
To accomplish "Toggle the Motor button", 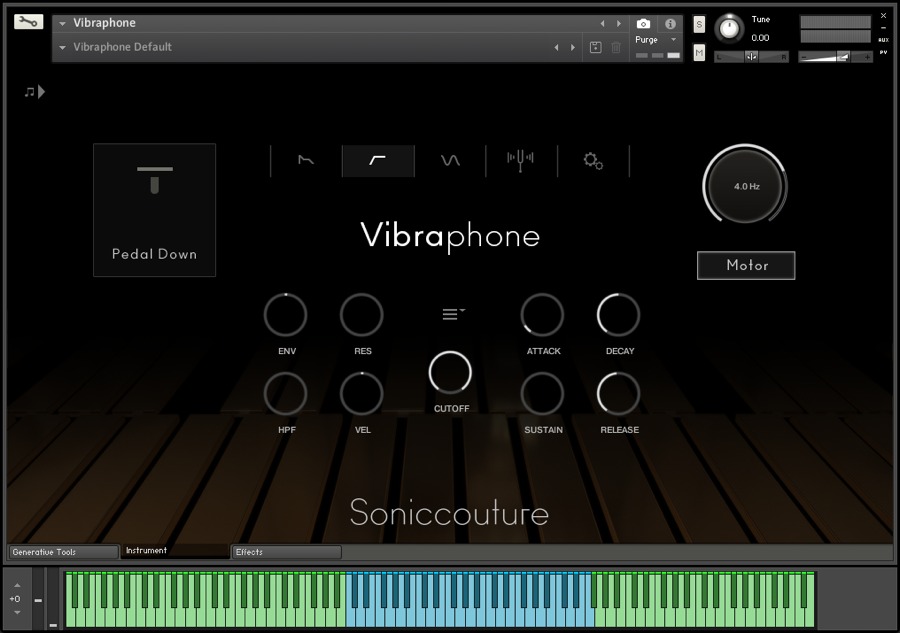I will [746, 265].
